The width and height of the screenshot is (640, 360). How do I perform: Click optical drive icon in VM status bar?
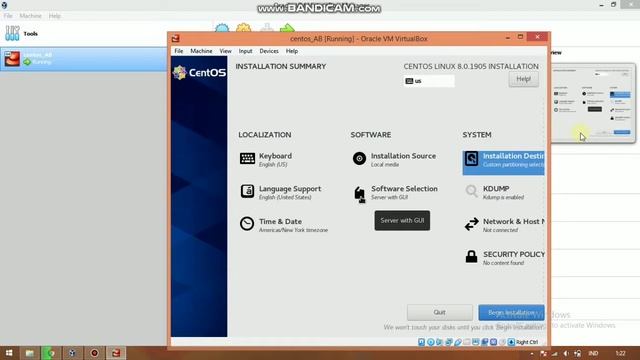pyautogui.click(x=431, y=342)
